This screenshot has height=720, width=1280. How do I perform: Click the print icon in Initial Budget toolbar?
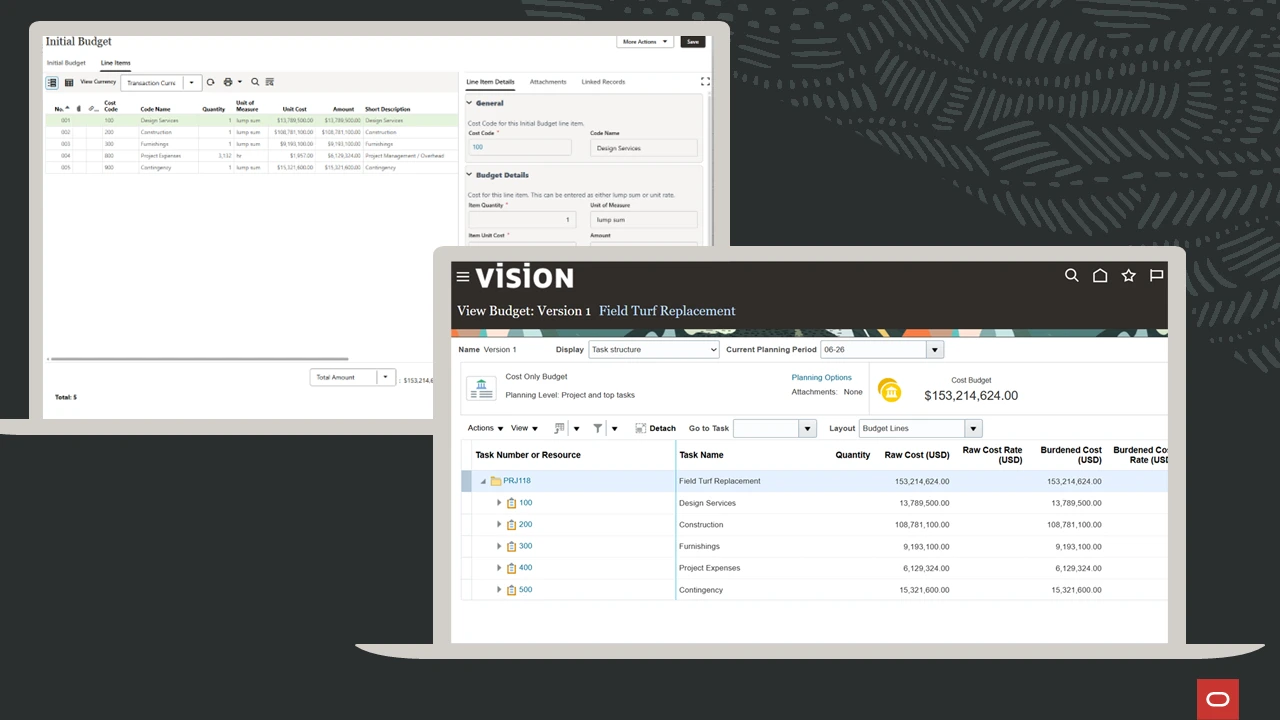click(228, 82)
